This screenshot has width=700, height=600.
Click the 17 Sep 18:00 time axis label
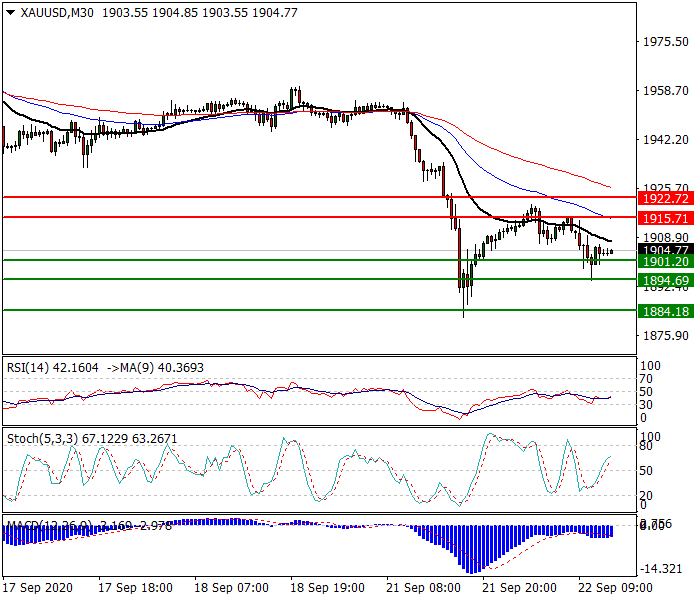135,588
